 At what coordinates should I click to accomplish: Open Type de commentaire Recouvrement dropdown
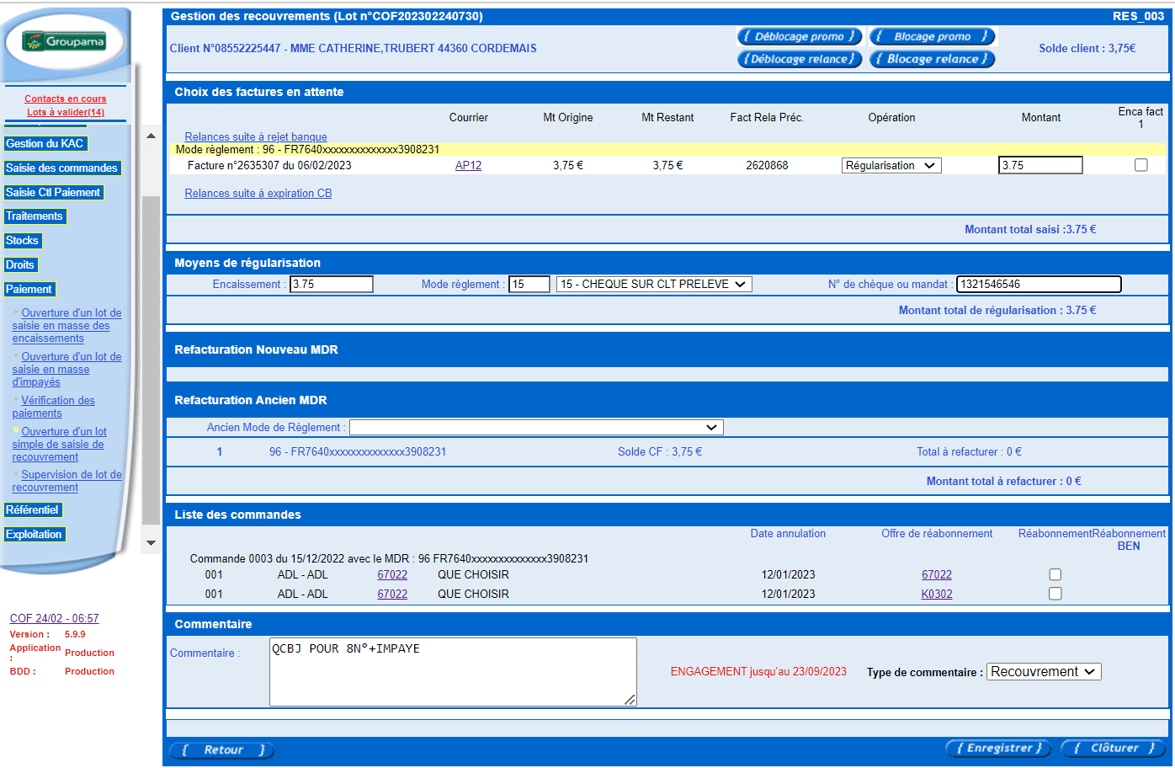pos(1044,671)
